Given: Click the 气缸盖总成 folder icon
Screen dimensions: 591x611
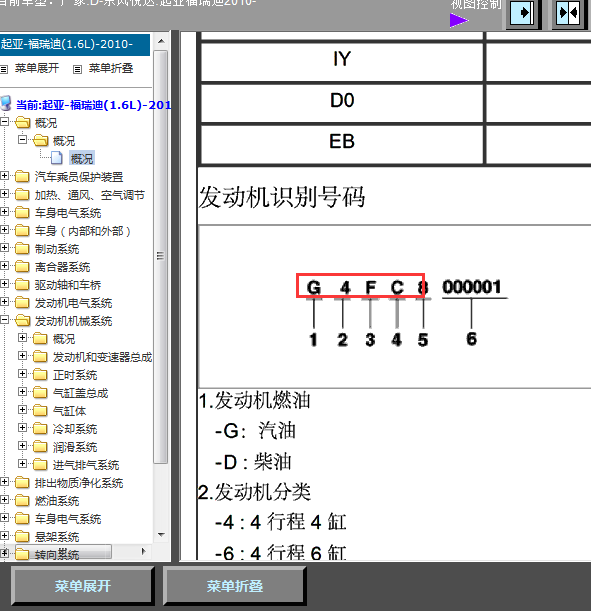Looking at the screenshot, I should pyautogui.click(x=40, y=392).
